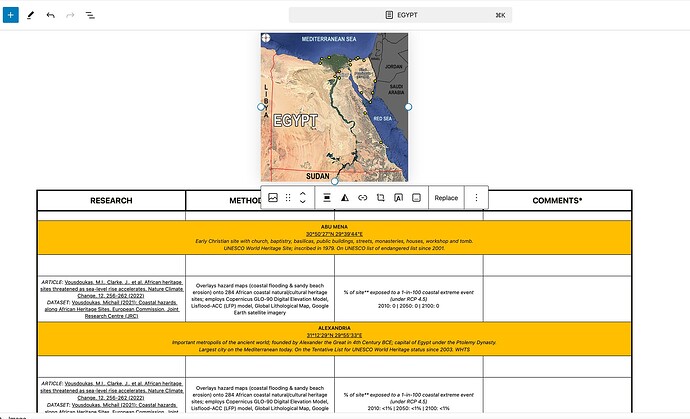Viewport: 690px width, 419px height.
Task: Click the empty comments cell in Abu Mena row
Action: 557,299
